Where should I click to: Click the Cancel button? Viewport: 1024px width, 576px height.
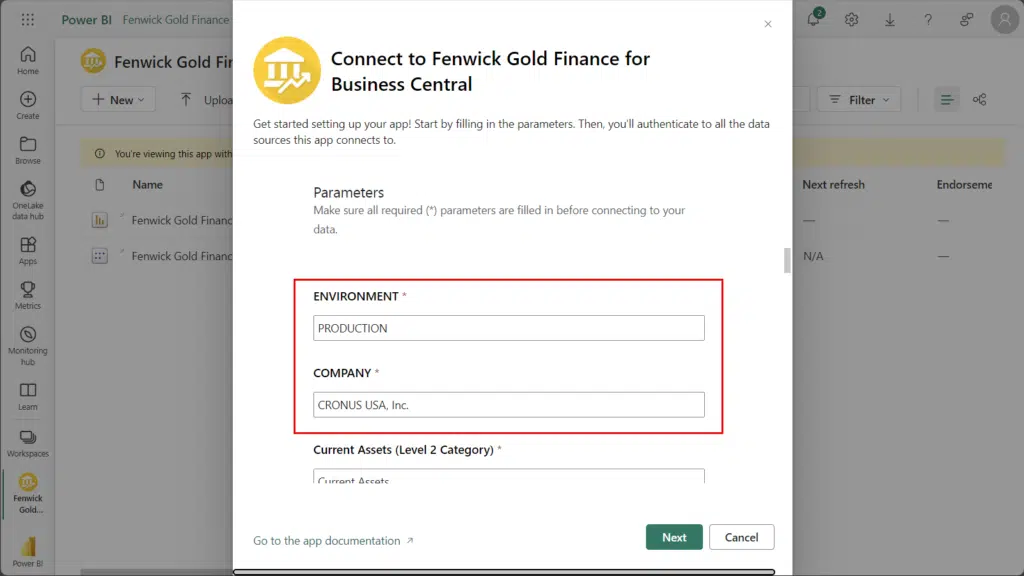click(741, 537)
